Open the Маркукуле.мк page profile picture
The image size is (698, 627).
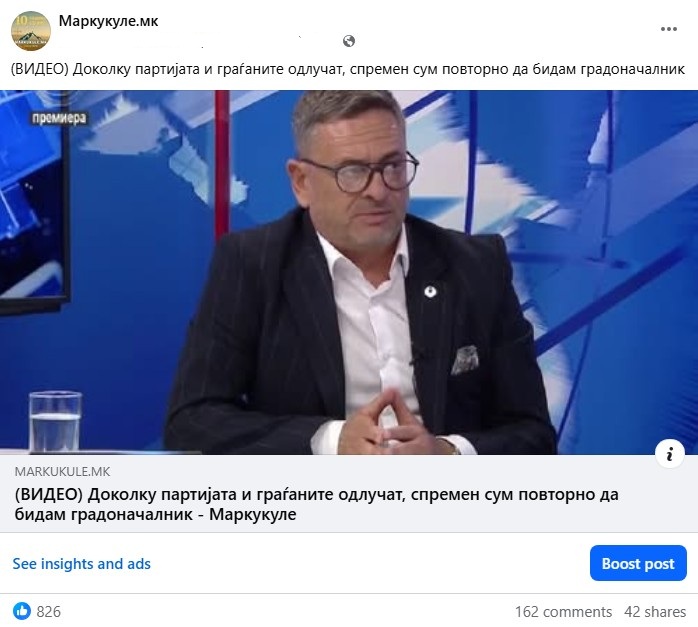(31, 31)
